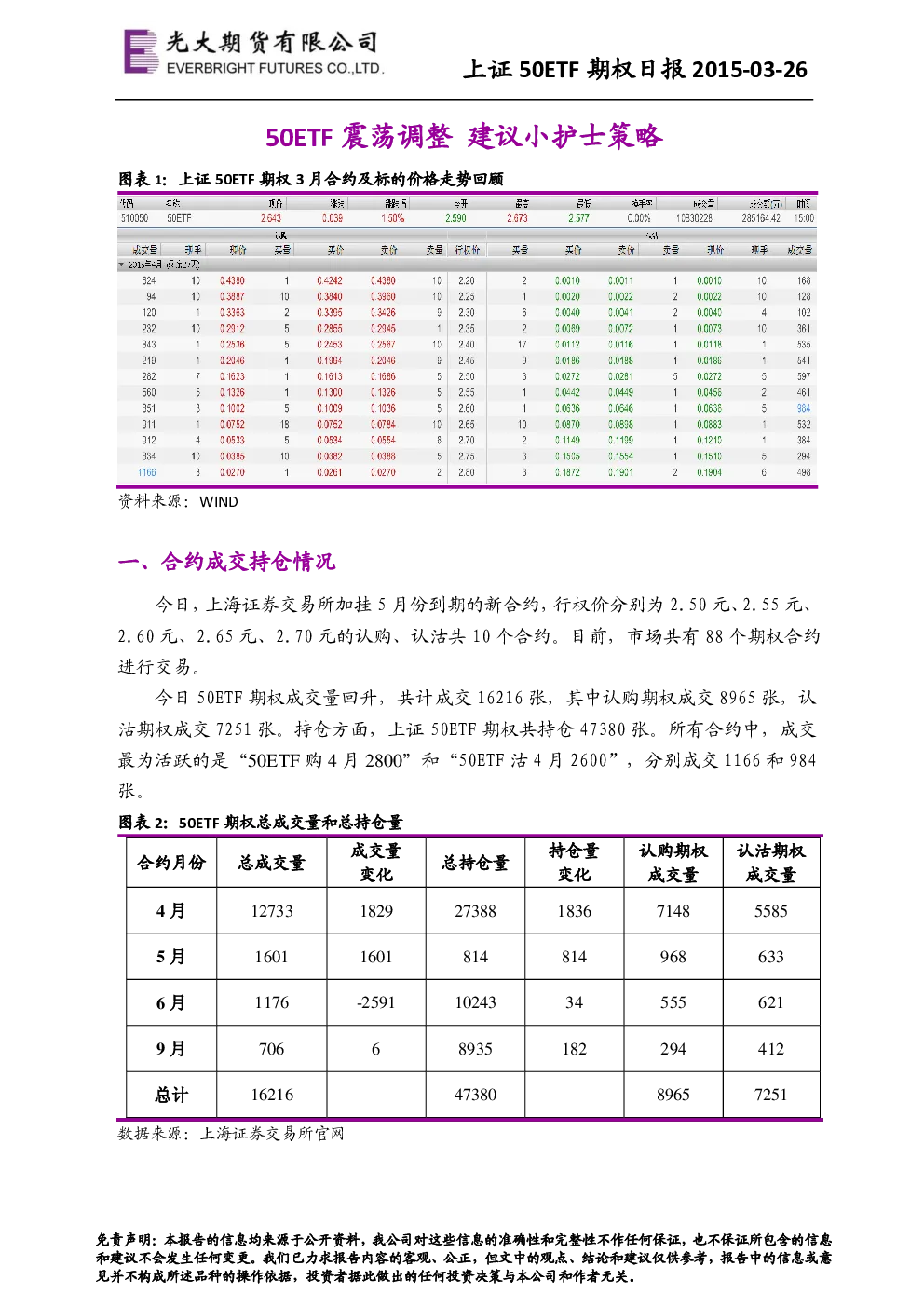The image size is (924, 1307).
Task: Click the '5 月' row label
Action: [171, 957]
